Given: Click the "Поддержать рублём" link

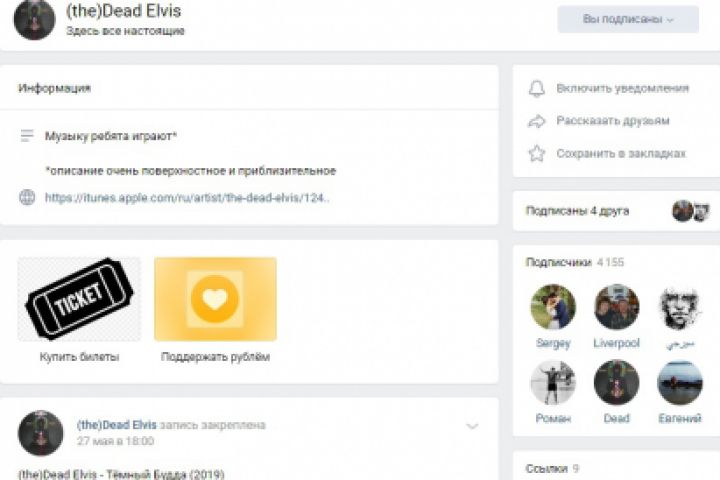Looking at the screenshot, I should point(215,356).
